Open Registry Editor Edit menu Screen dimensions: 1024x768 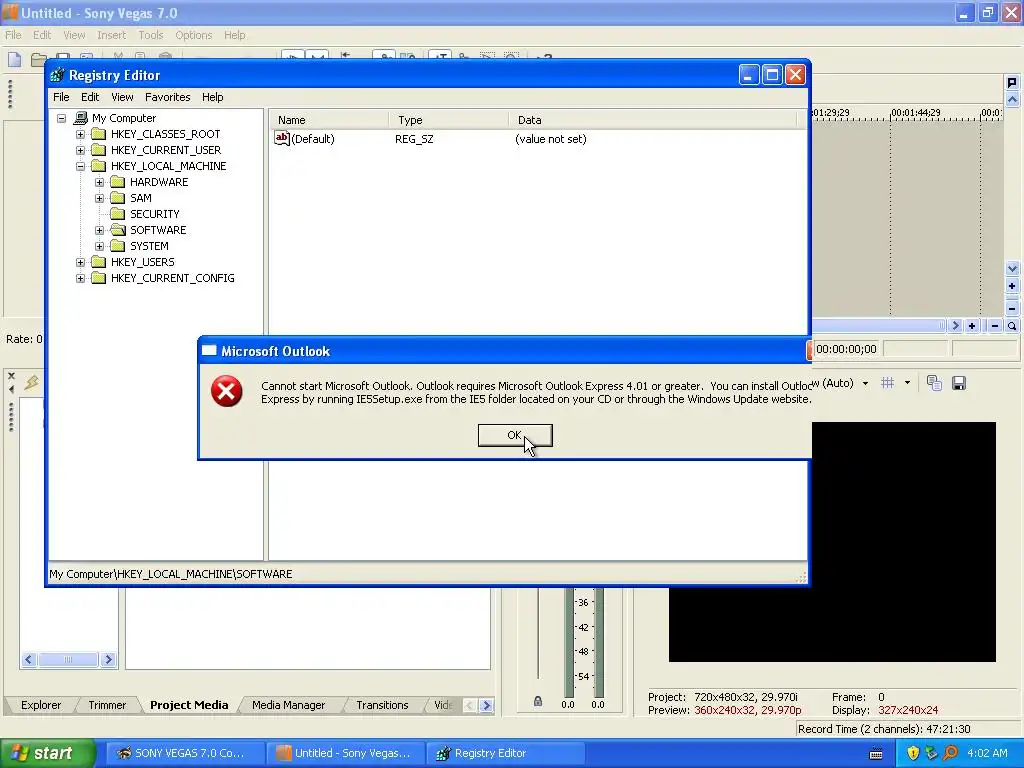tap(90, 97)
